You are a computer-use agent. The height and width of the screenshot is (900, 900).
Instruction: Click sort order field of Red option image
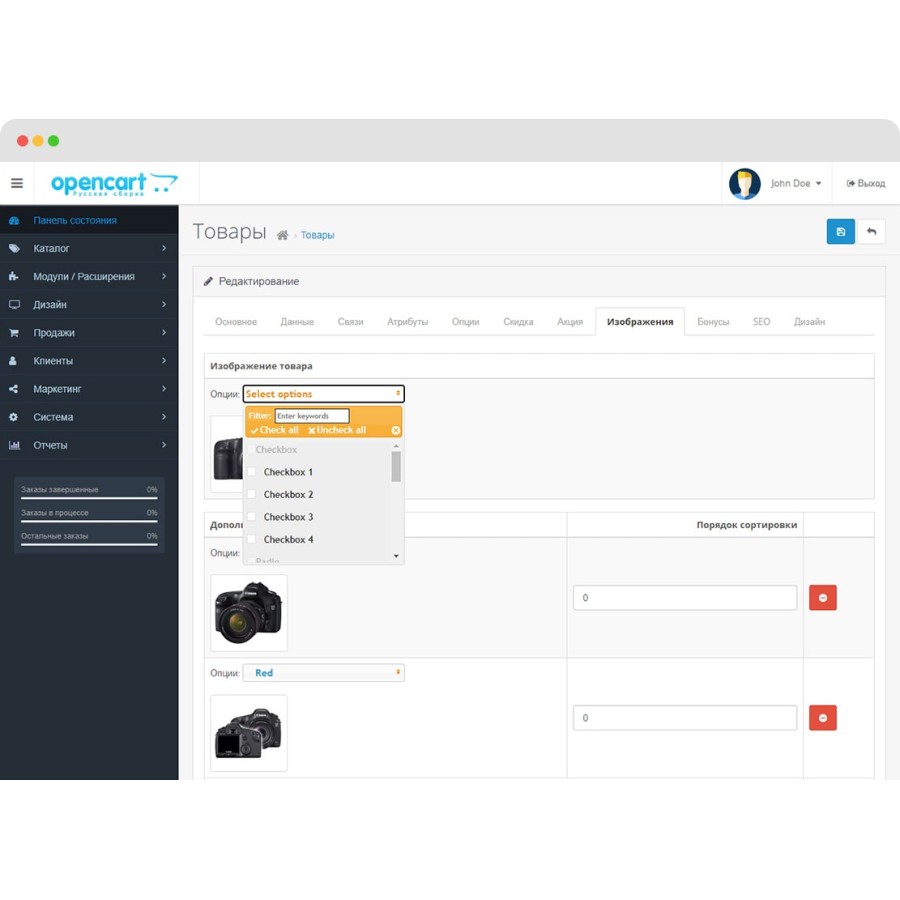pyautogui.click(x=685, y=717)
